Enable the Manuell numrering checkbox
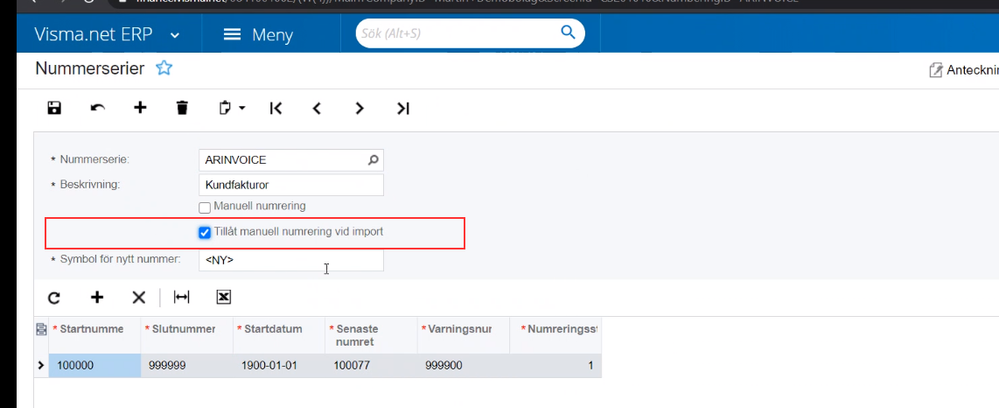This screenshot has width=999, height=408. 205,207
